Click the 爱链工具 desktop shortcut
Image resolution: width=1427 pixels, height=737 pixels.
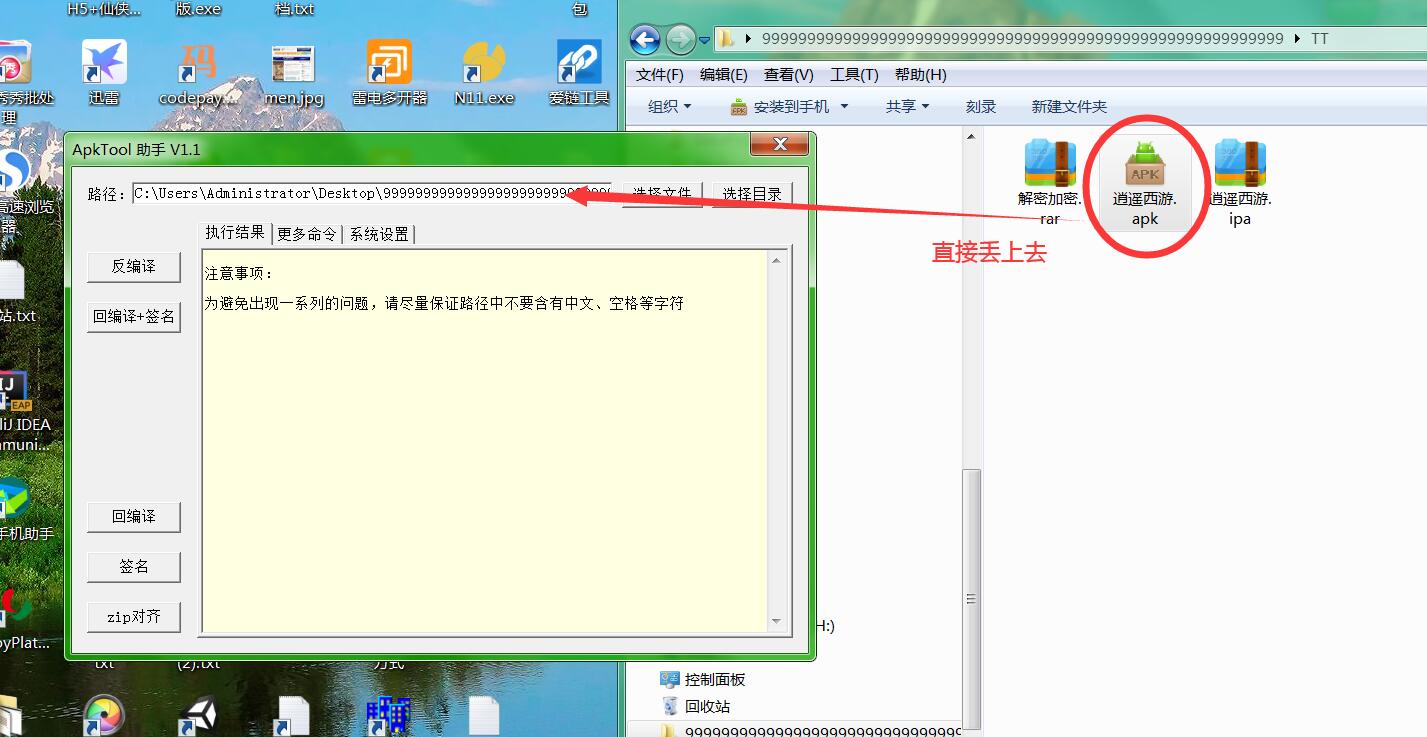point(579,64)
